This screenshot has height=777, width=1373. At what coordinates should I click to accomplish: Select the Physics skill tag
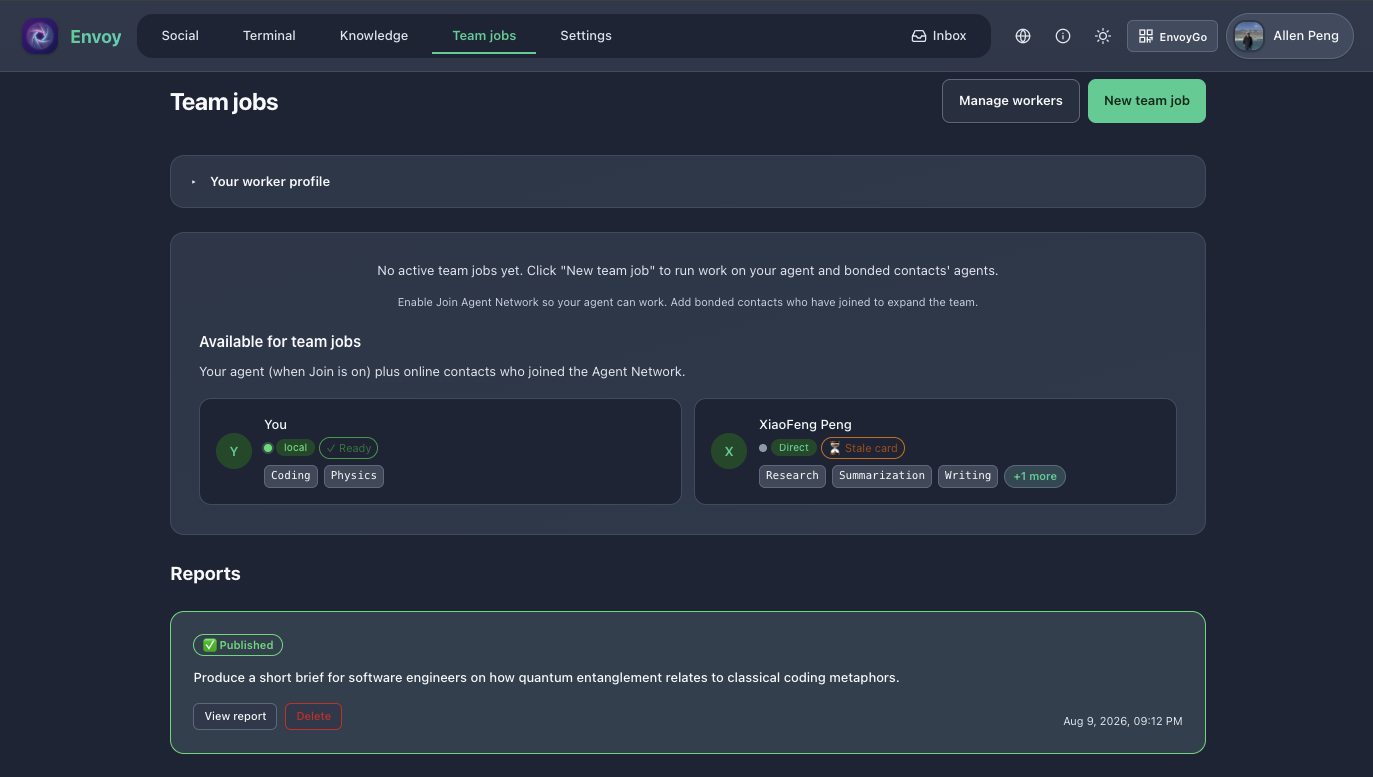click(354, 476)
